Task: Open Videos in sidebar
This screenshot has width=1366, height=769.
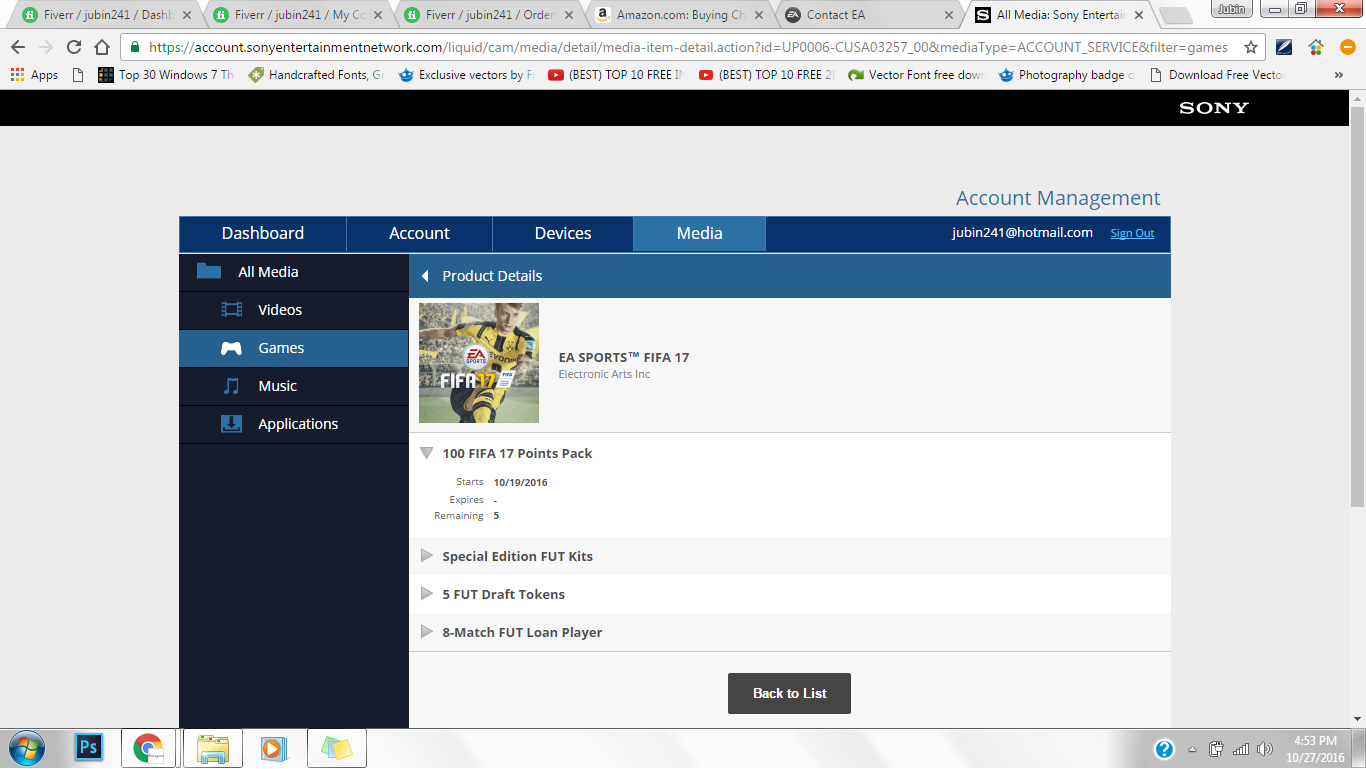Action: click(x=294, y=310)
